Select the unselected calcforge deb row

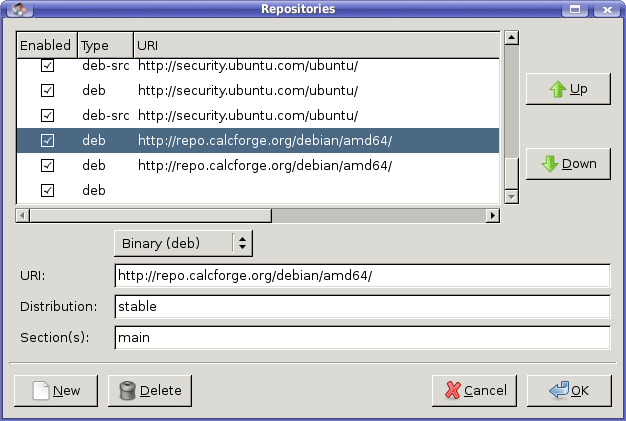[x=264, y=165]
